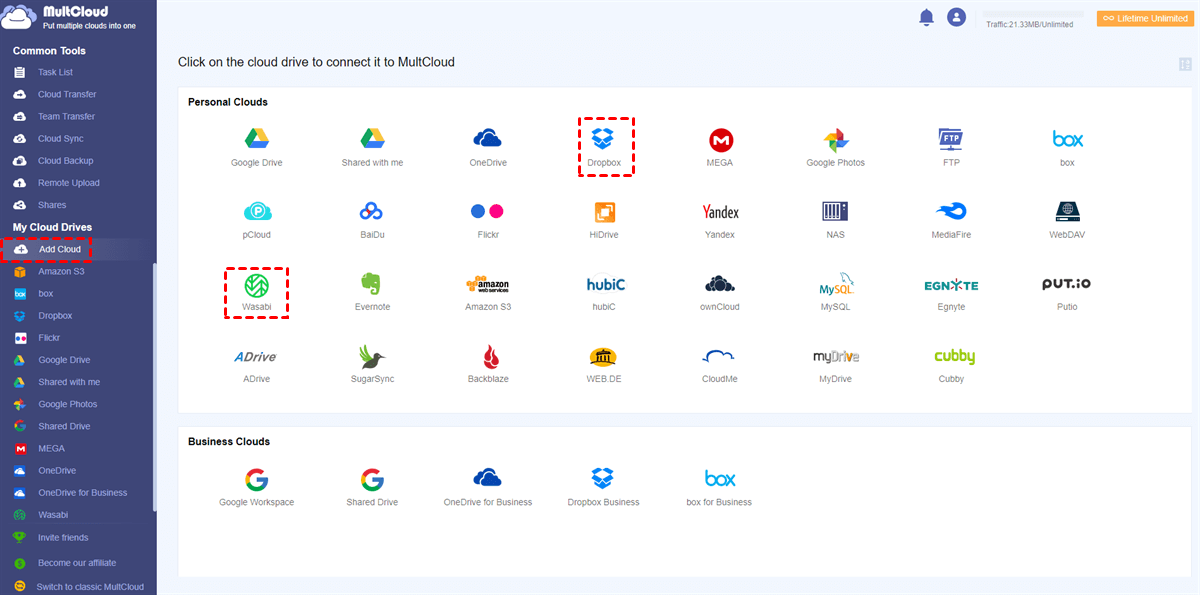Open the user account avatar menu
This screenshot has height=595, width=1200.
[x=956, y=17]
